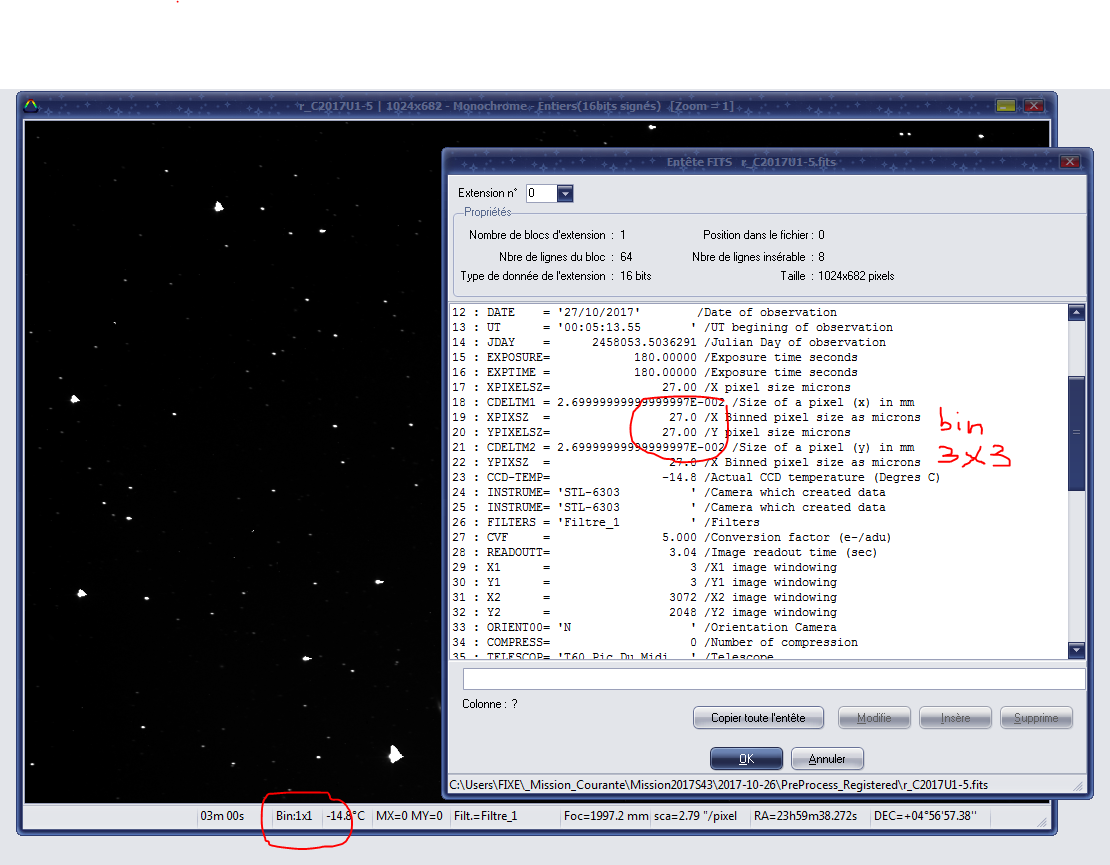Close the Entête FITS dialog
The image size is (1110, 865).
1070,161
